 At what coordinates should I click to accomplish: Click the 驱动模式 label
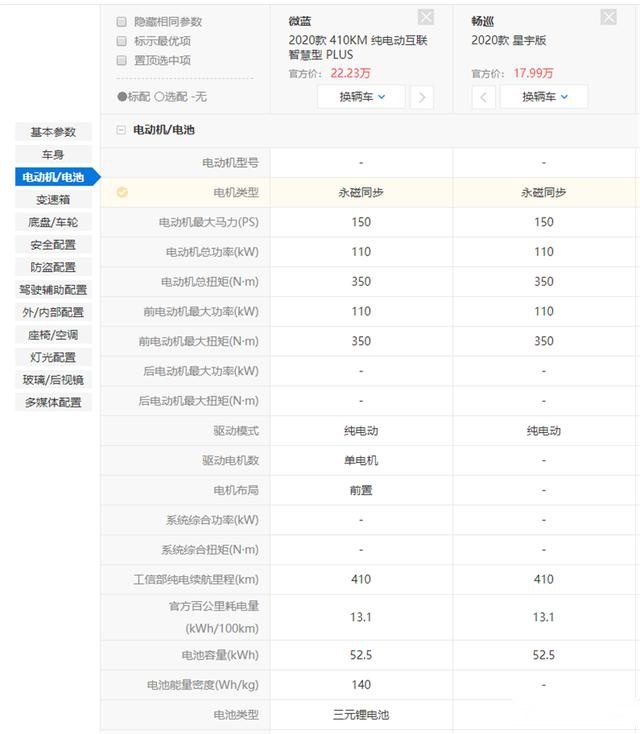[236, 431]
